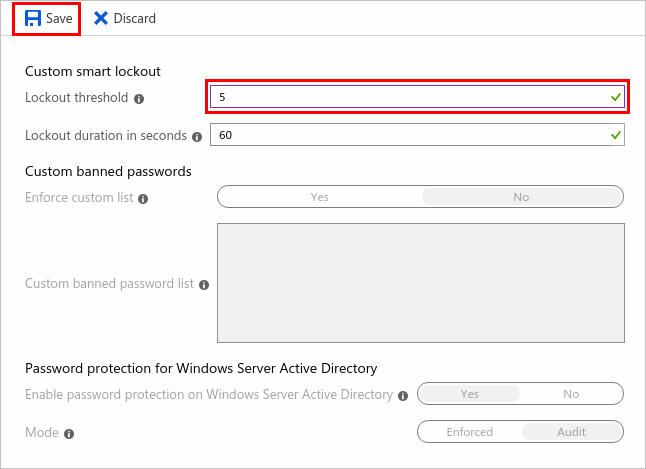Set Enforce custom list to Yes
Screen dimensions: 646x469
(320, 197)
